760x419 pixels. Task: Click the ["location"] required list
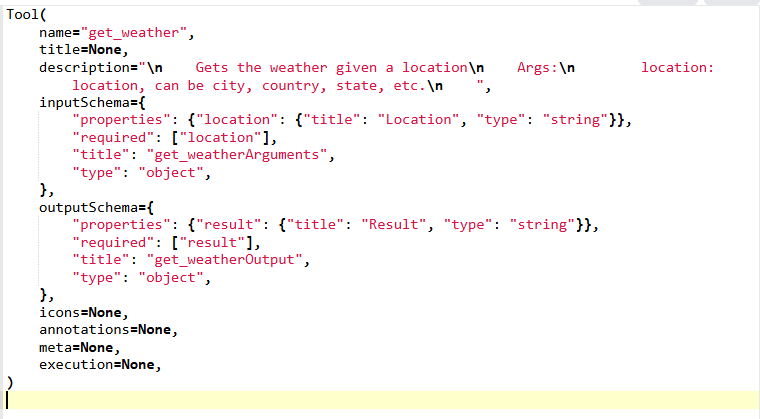(221, 137)
